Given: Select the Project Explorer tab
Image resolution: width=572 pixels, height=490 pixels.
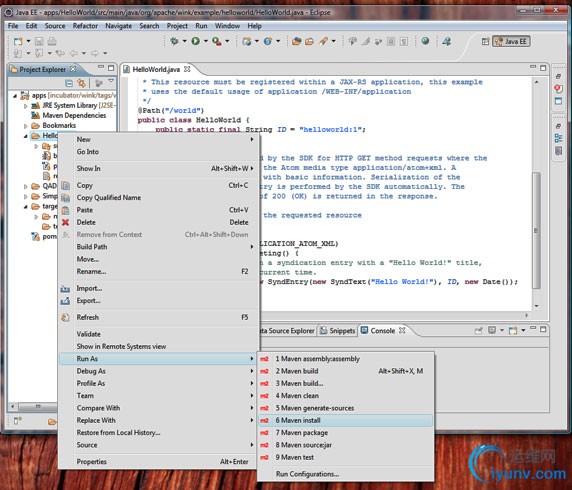Looking at the screenshot, I should 43,69.
